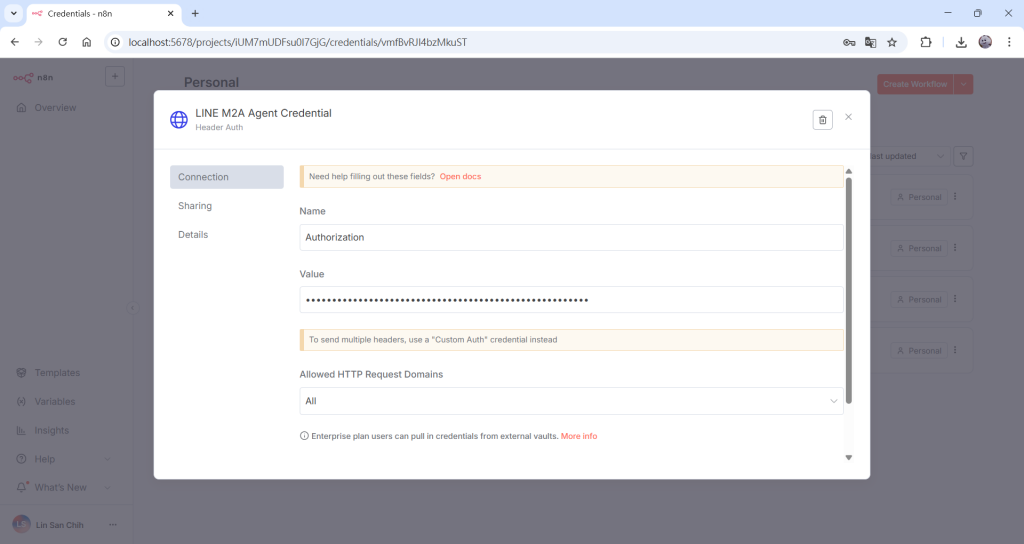Click Lin San Chih user avatar

(x=22, y=524)
